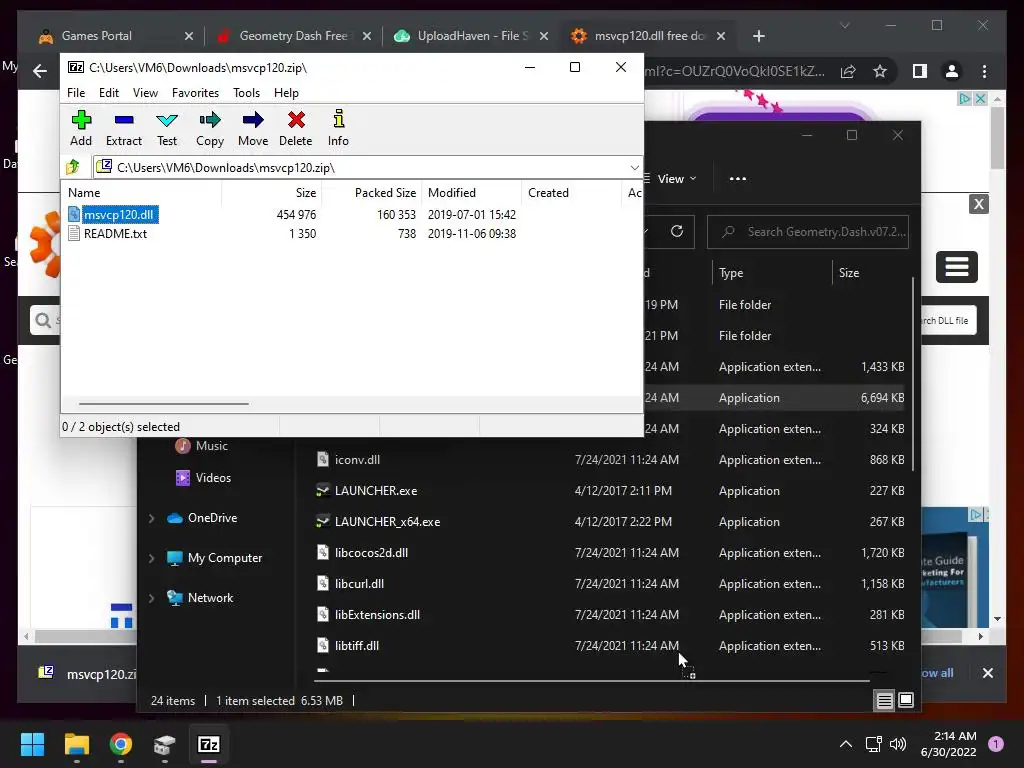Extract files using the Extract toolbar icon
Image resolution: width=1024 pixels, height=768 pixels.
click(x=124, y=129)
